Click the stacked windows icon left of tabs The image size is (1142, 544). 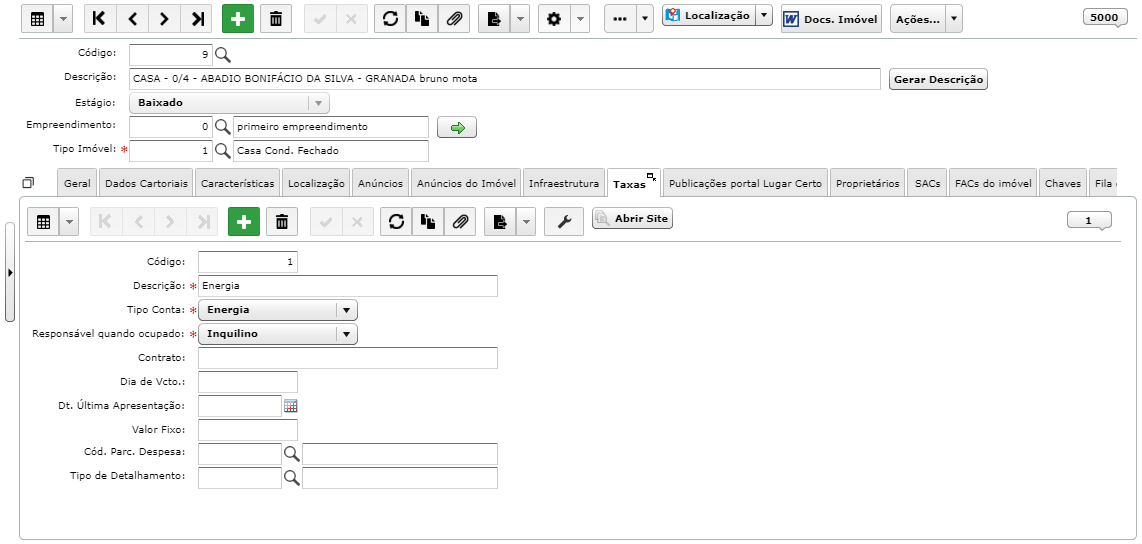click(28, 182)
